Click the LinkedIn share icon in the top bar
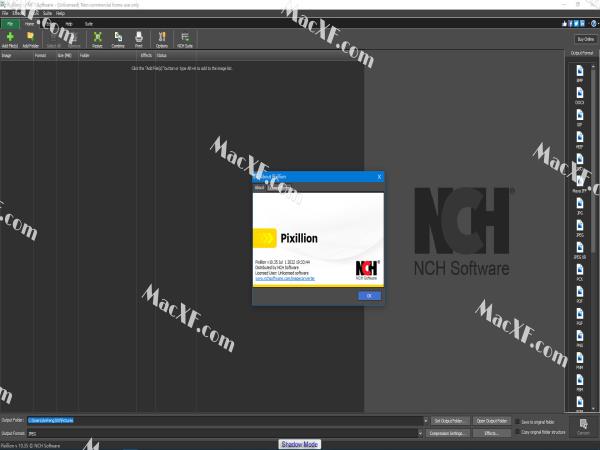The width and height of the screenshot is (600, 450). (x=582, y=24)
